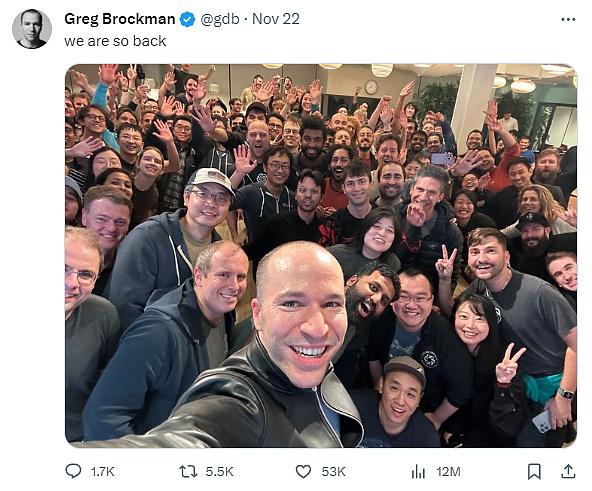This screenshot has width=592, height=491.
Task: Click the 12M views count
Action: pos(449,472)
